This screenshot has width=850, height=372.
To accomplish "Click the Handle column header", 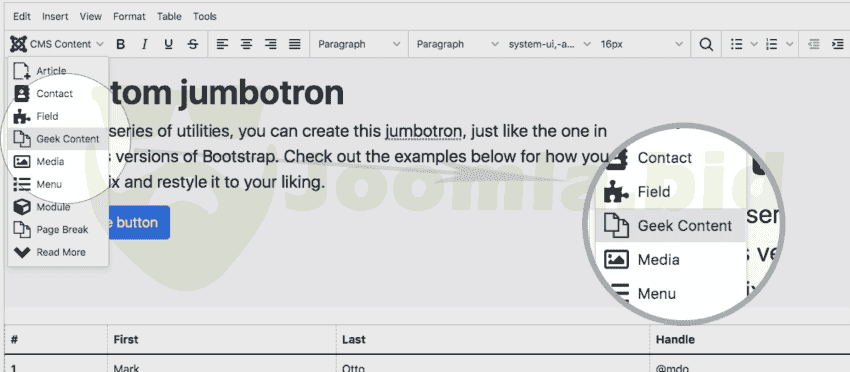I will pyautogui.click(x=675, y=340).
